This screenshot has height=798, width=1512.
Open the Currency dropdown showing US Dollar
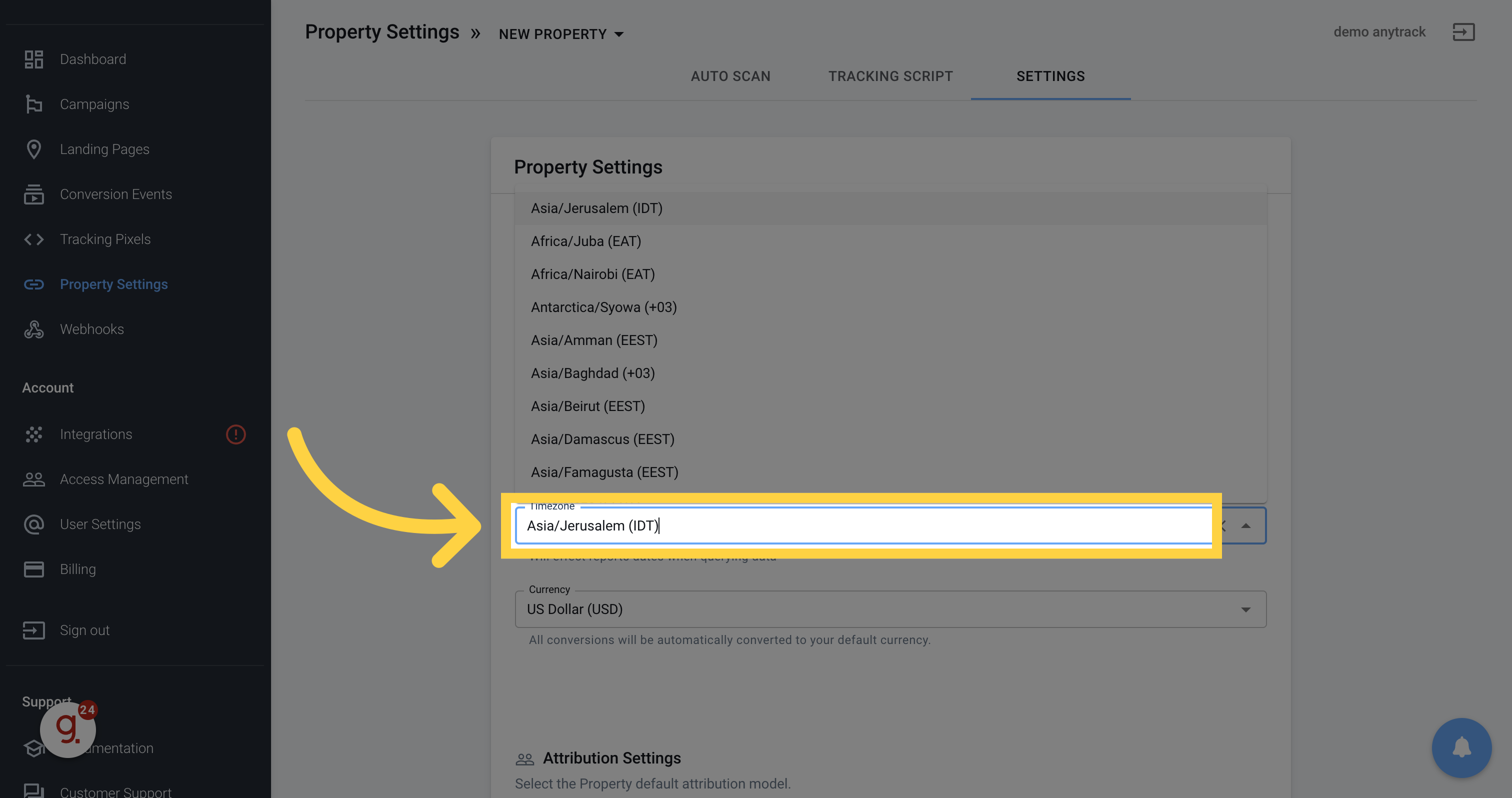1246,609
